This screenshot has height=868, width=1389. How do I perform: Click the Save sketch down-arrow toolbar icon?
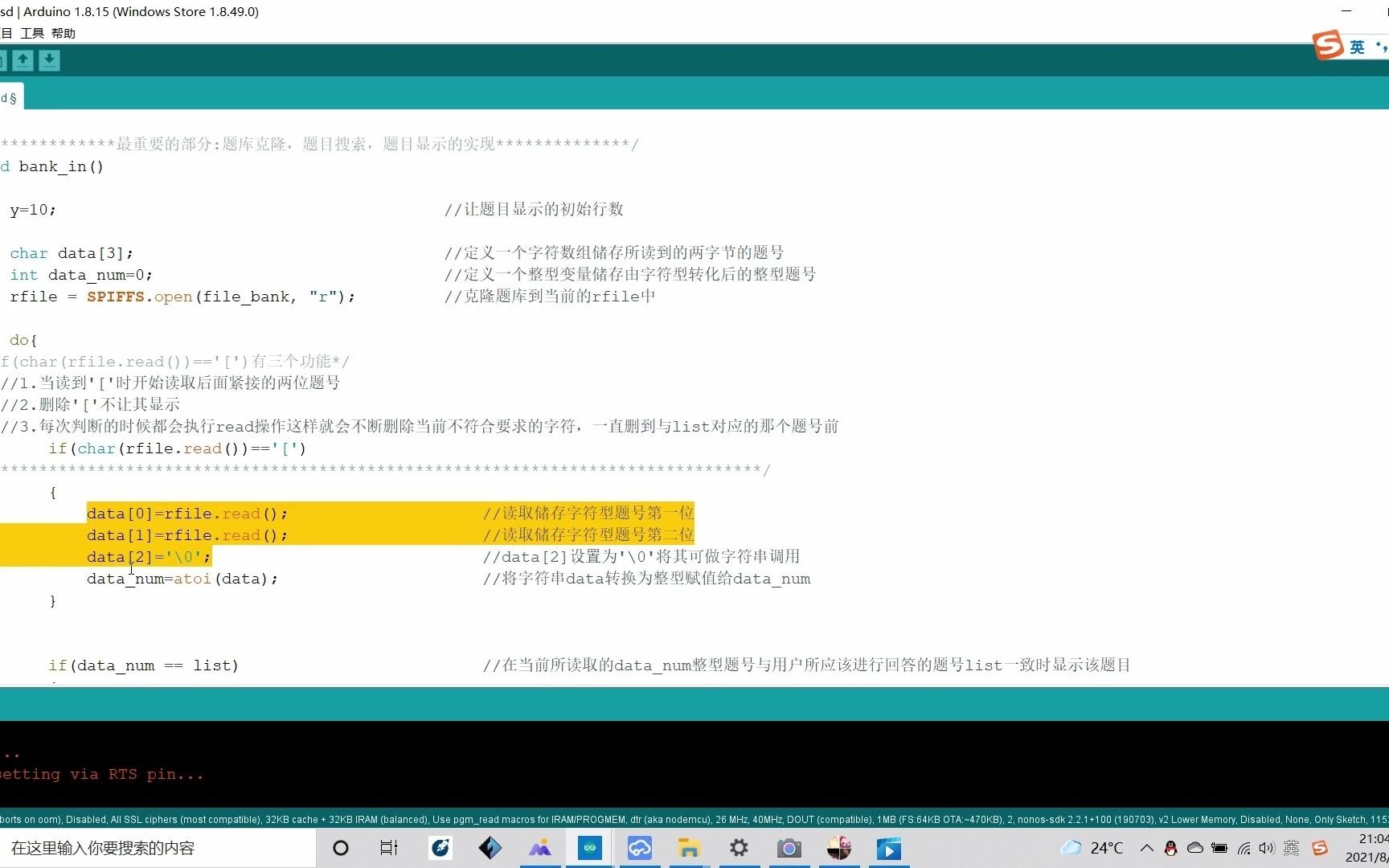[x=49, y=60]
